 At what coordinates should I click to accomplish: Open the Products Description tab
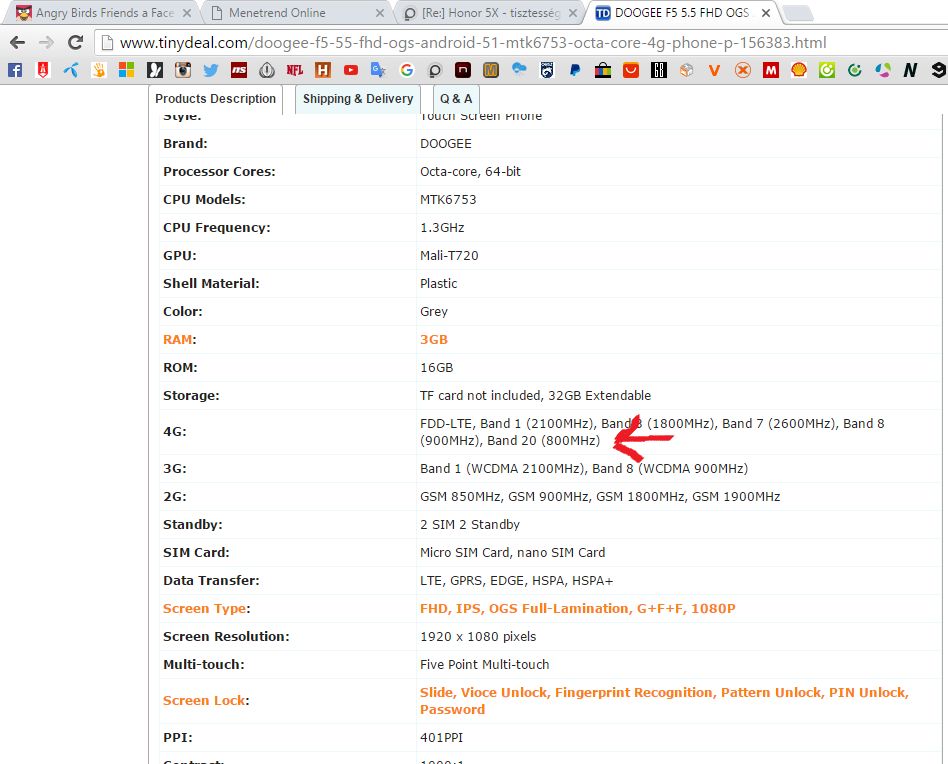coord(216,99)
